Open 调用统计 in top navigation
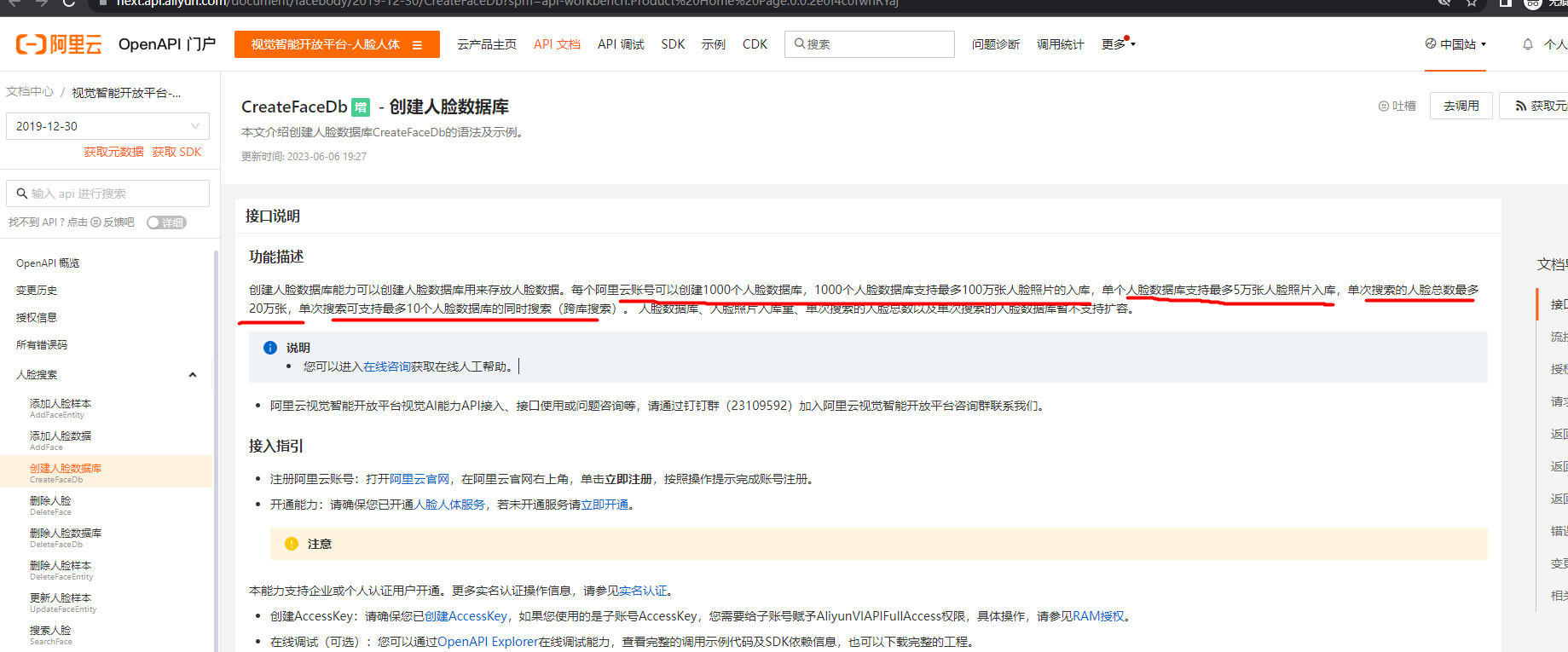 (1061, 44)
